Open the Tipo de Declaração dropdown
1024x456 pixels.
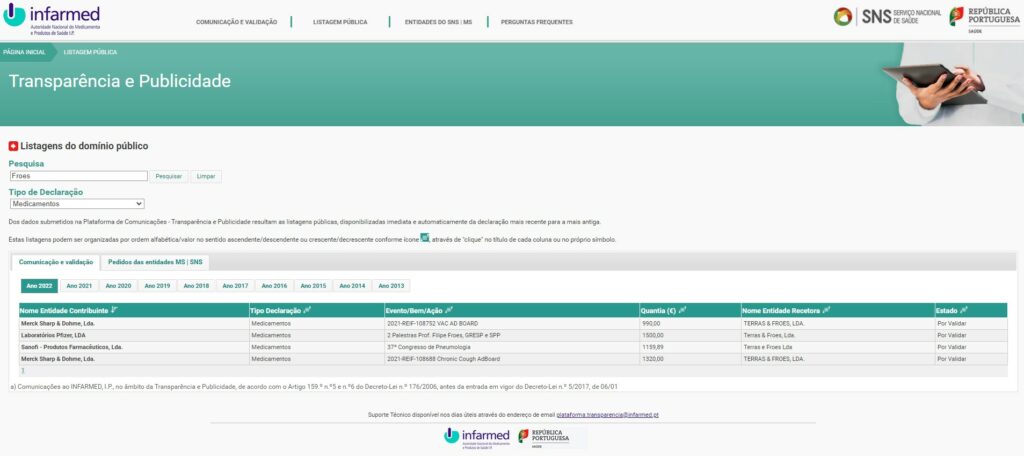tap(77, 203)
